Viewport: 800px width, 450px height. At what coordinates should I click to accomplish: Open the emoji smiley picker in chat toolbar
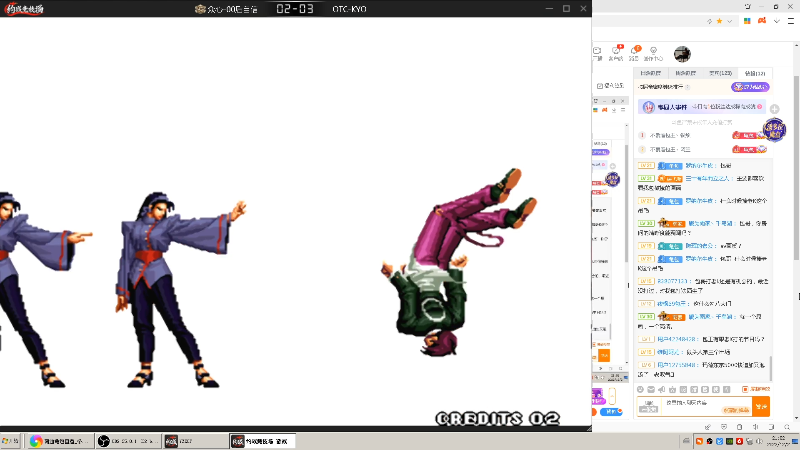pos(640,389)
